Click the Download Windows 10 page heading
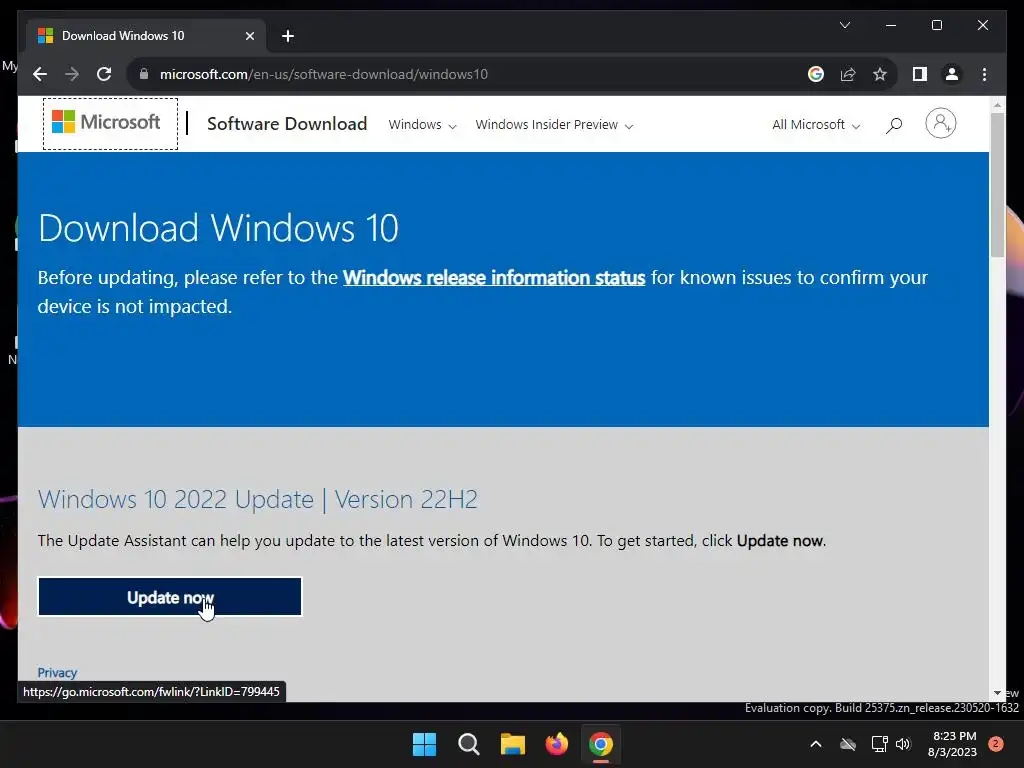 point(218,228)
